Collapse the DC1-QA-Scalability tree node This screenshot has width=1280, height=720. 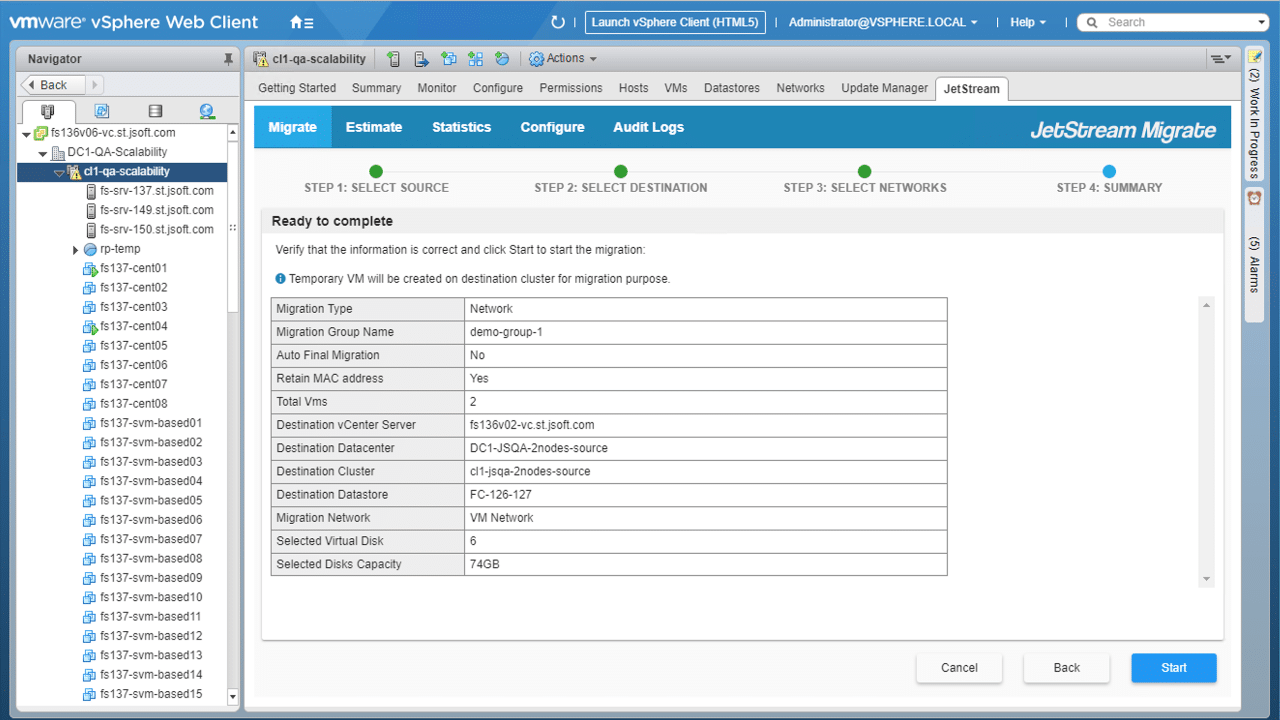[x=43, y=154]
